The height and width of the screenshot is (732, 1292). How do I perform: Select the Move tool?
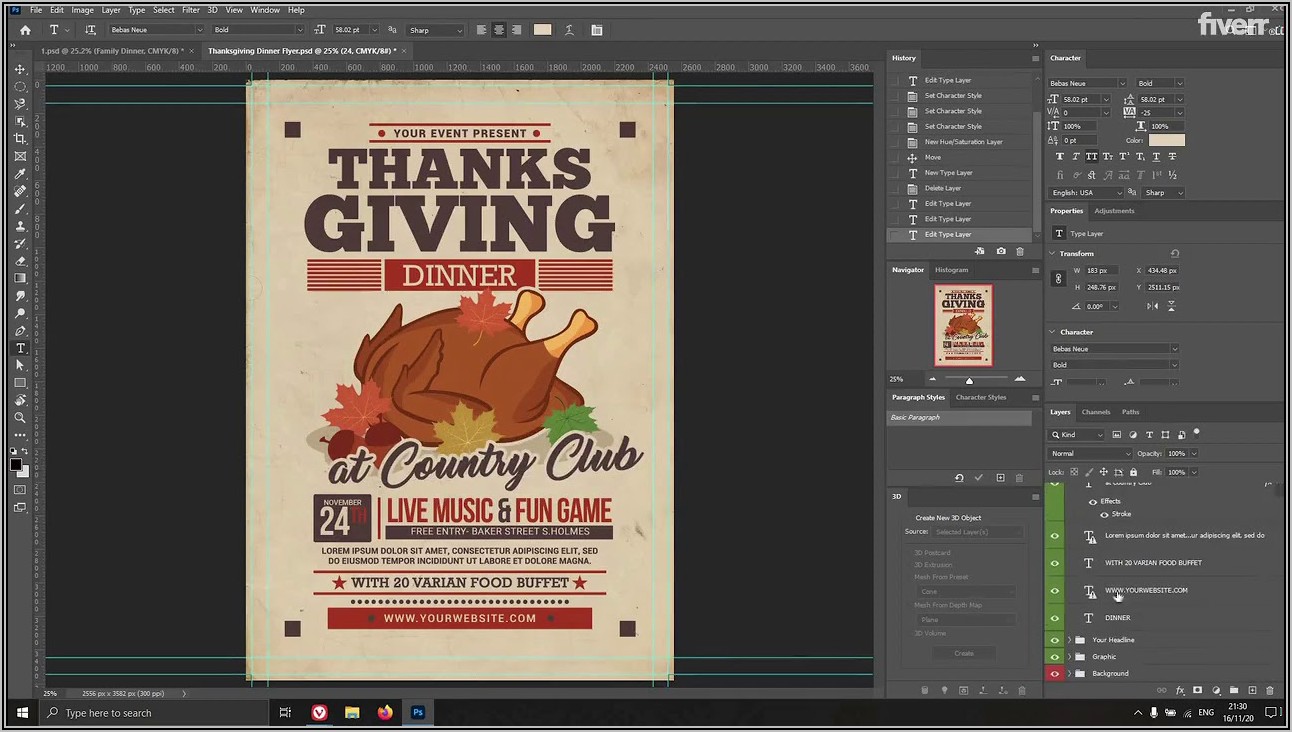pyautogui.click(x=20, y=69)
